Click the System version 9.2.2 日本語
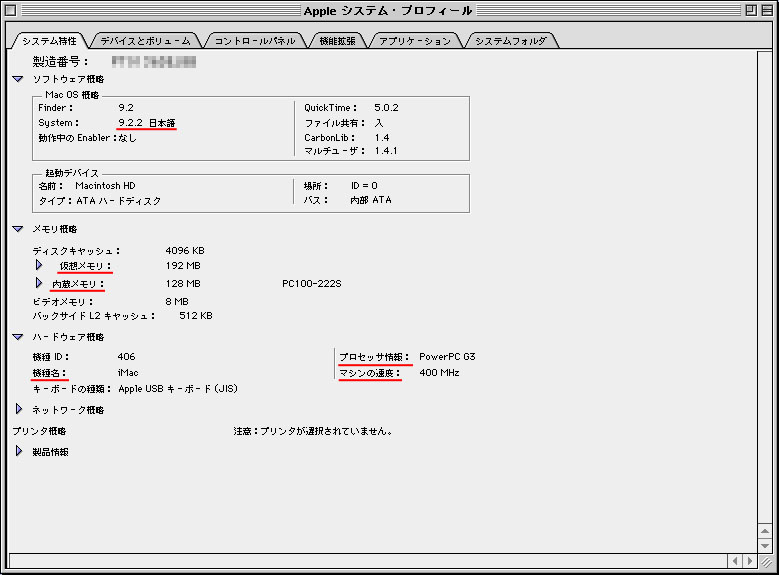This screenshot has width=779, height=575. [147, 123]
